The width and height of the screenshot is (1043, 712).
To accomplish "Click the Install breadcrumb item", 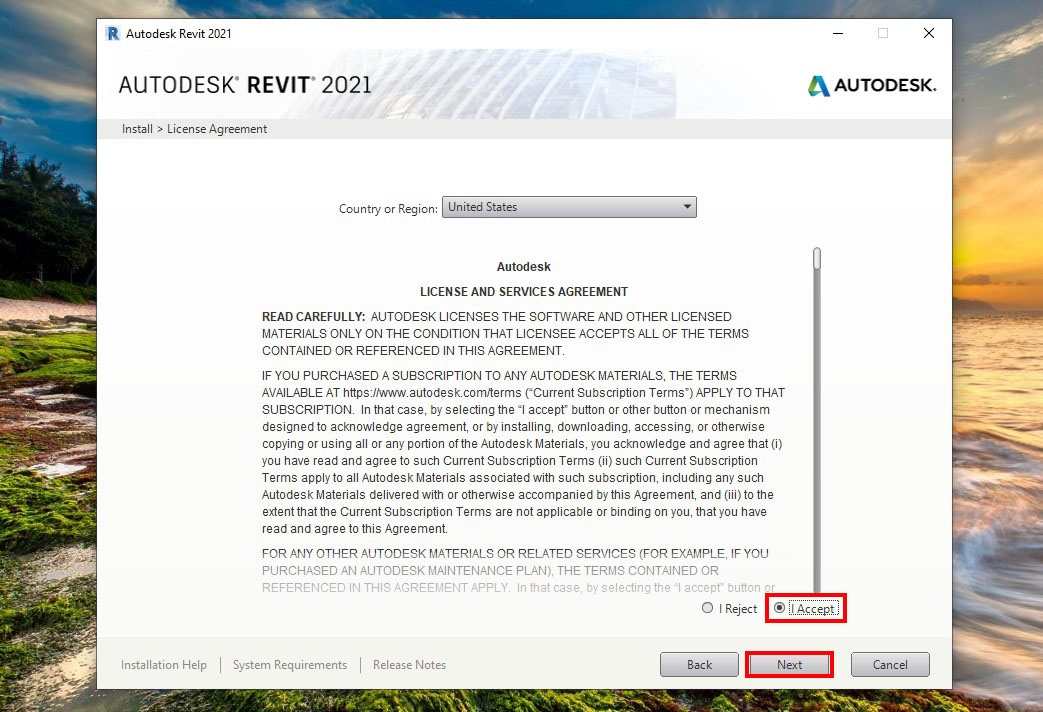I will click(x=136, y=128).
